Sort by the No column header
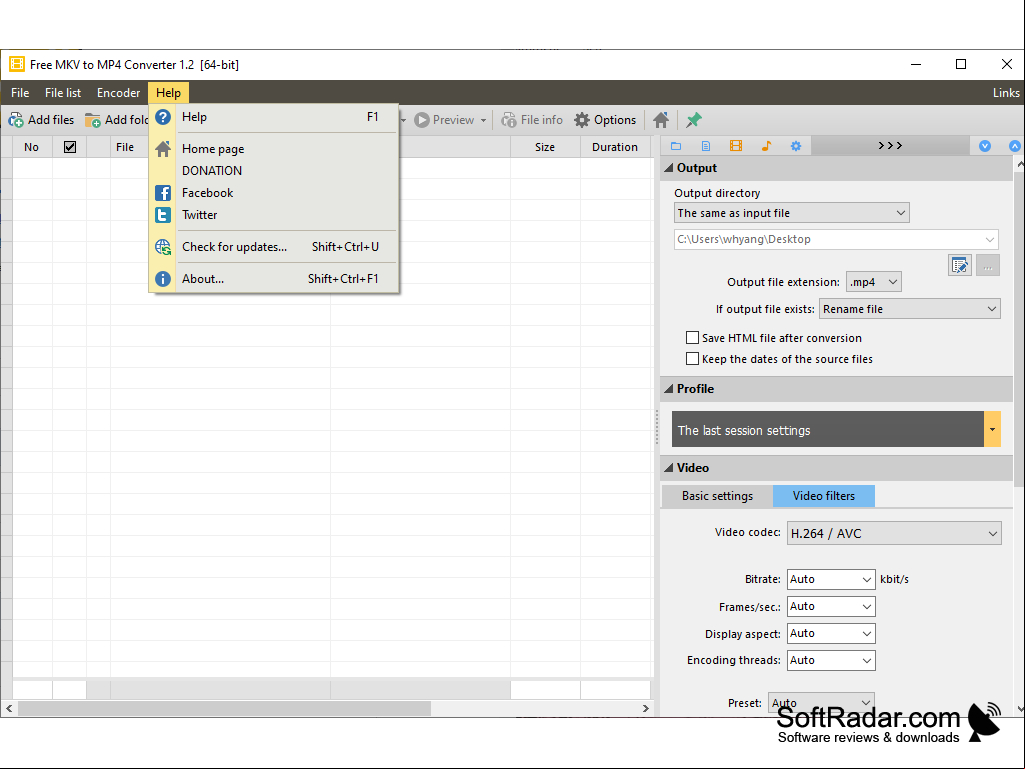 [31, 147]
